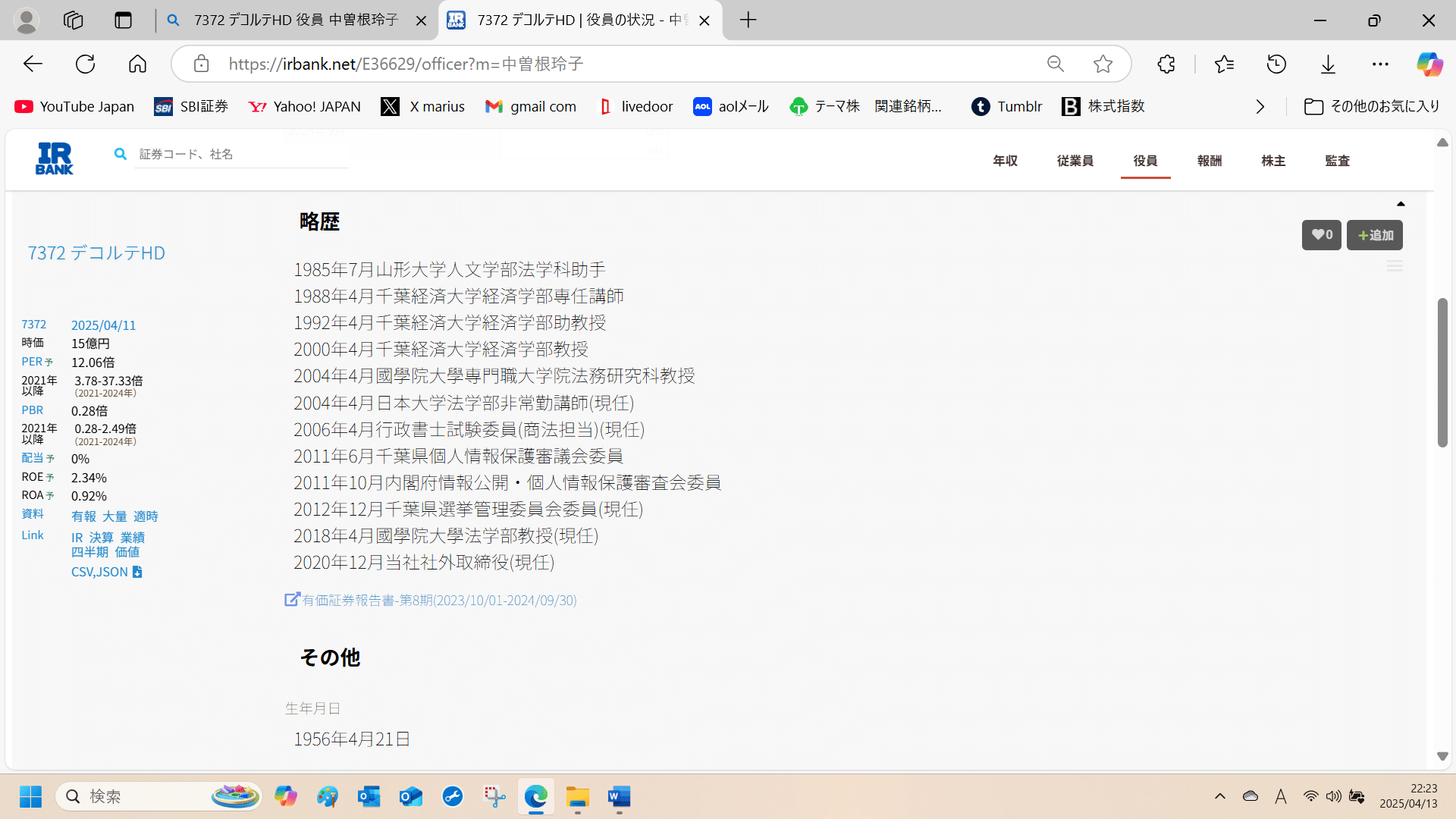Switch to the 株主 tab
1456x819 pixels.
click(1272, 161)
